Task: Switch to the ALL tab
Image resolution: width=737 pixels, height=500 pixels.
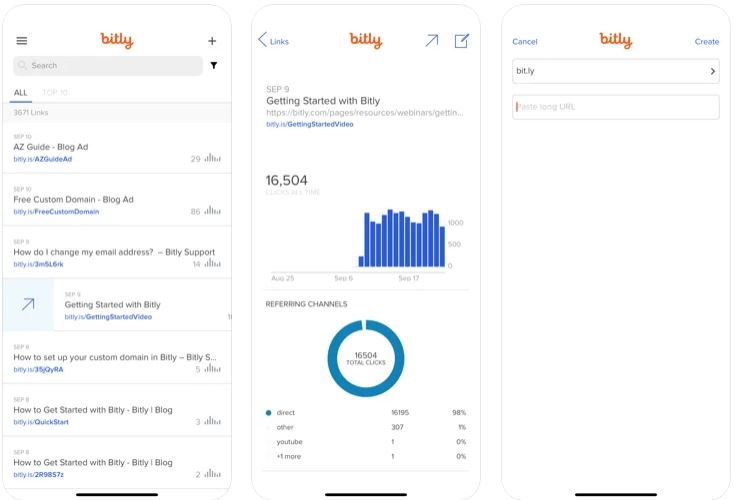Action: tap(20, 93)
